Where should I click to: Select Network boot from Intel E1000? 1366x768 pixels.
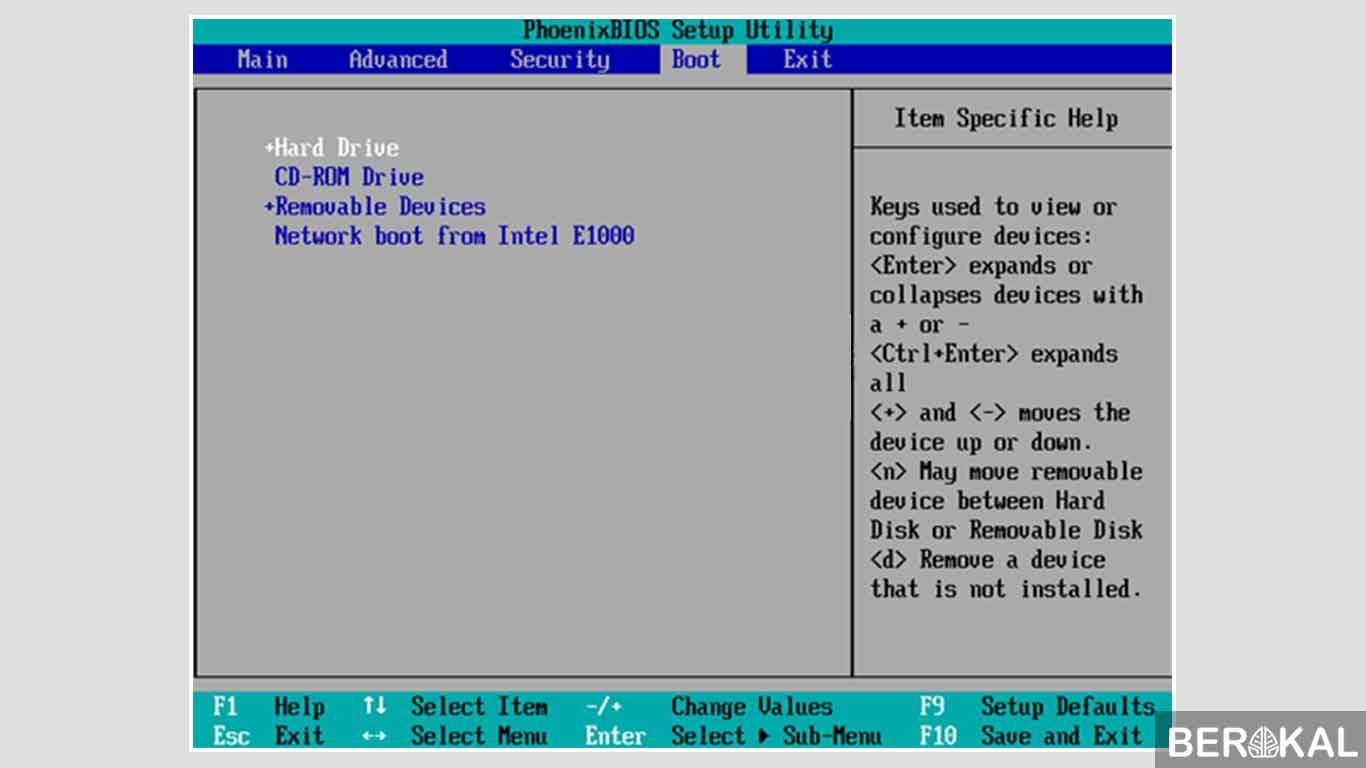[x=454, y=236]
